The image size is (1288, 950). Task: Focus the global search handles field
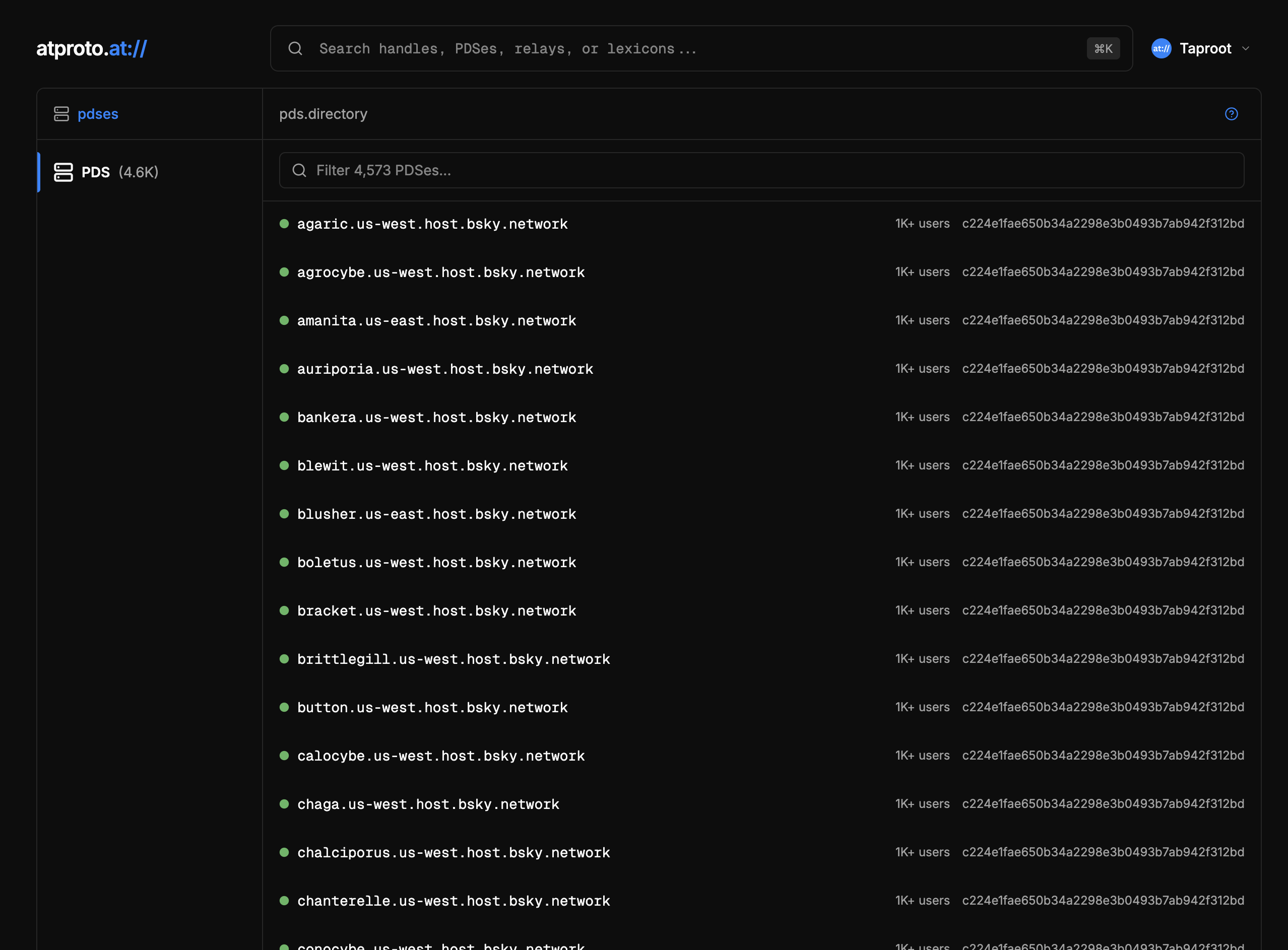[x=690, y=48]
